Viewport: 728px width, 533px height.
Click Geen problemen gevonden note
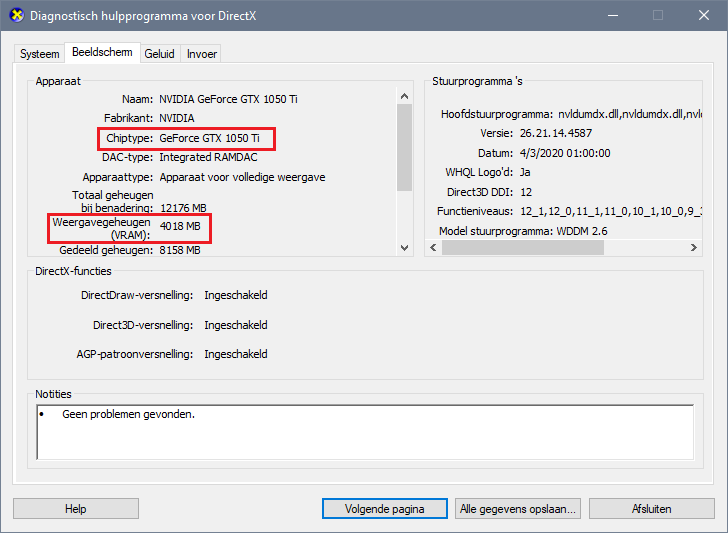[x=129, y=414]
